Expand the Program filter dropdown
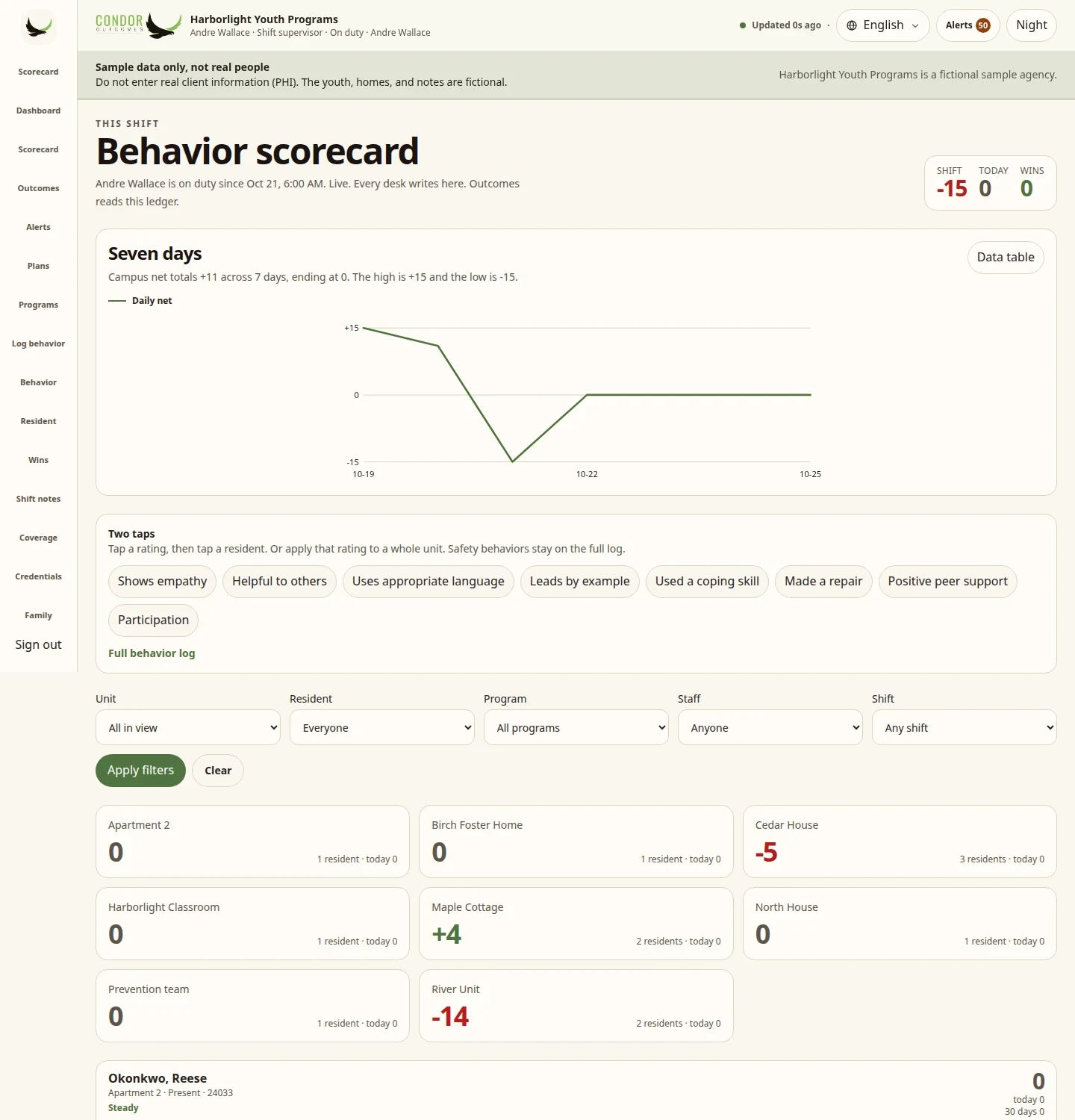 [x=576, y=727]
